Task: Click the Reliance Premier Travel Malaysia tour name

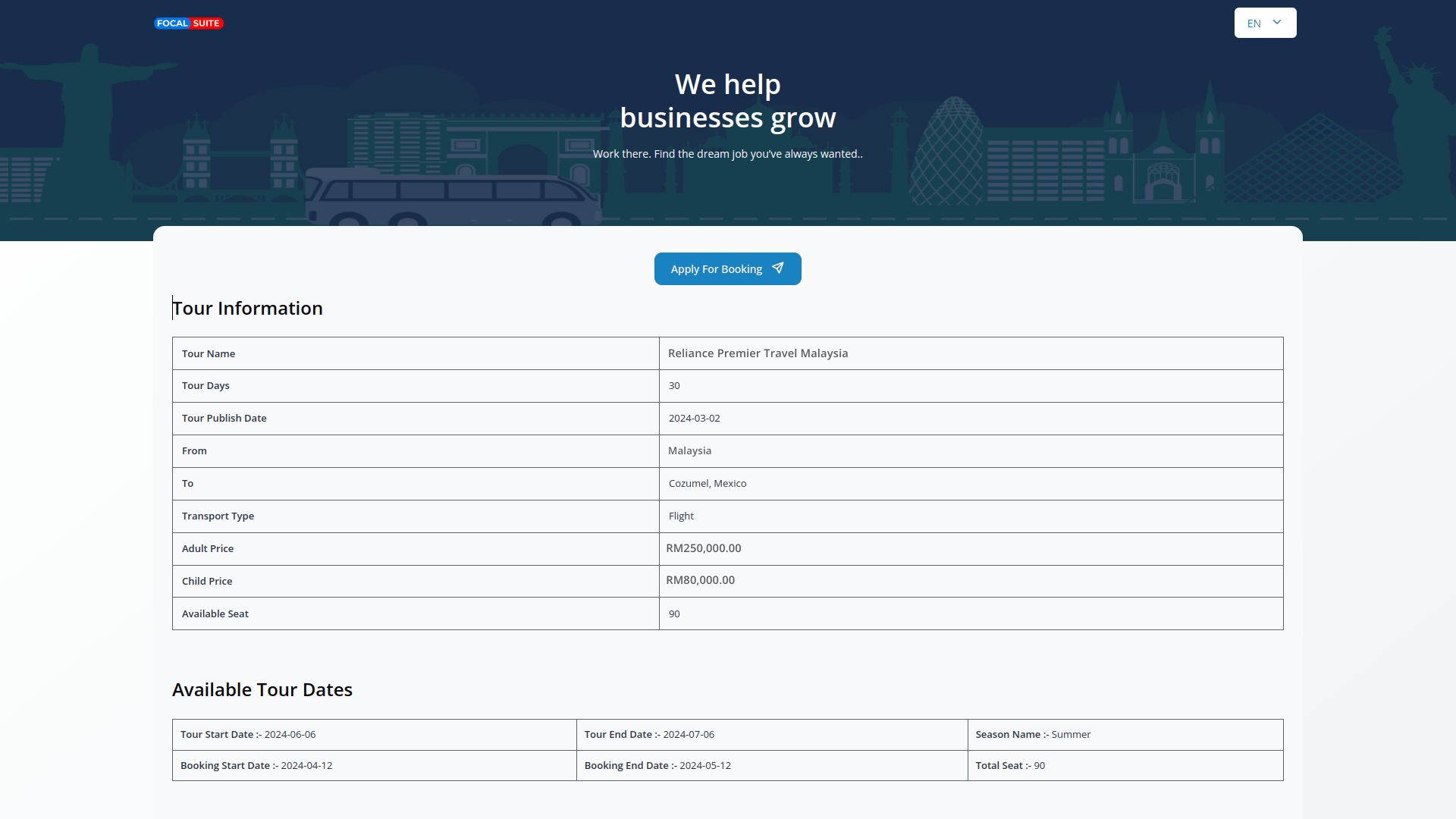Action: click(x=758, y=353)
